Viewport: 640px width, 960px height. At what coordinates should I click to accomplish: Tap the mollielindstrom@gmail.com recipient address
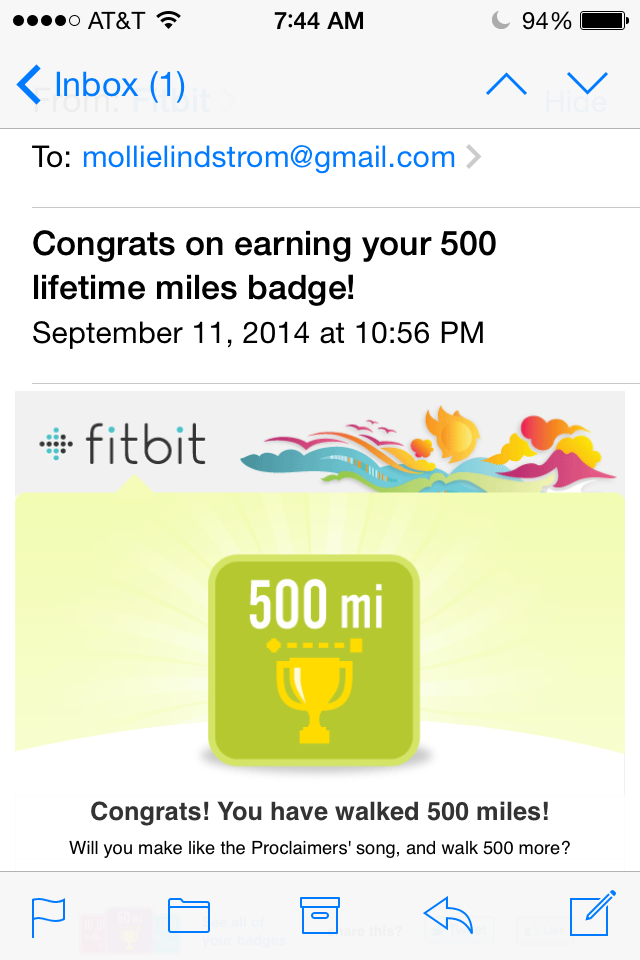(x=268, y=157)
